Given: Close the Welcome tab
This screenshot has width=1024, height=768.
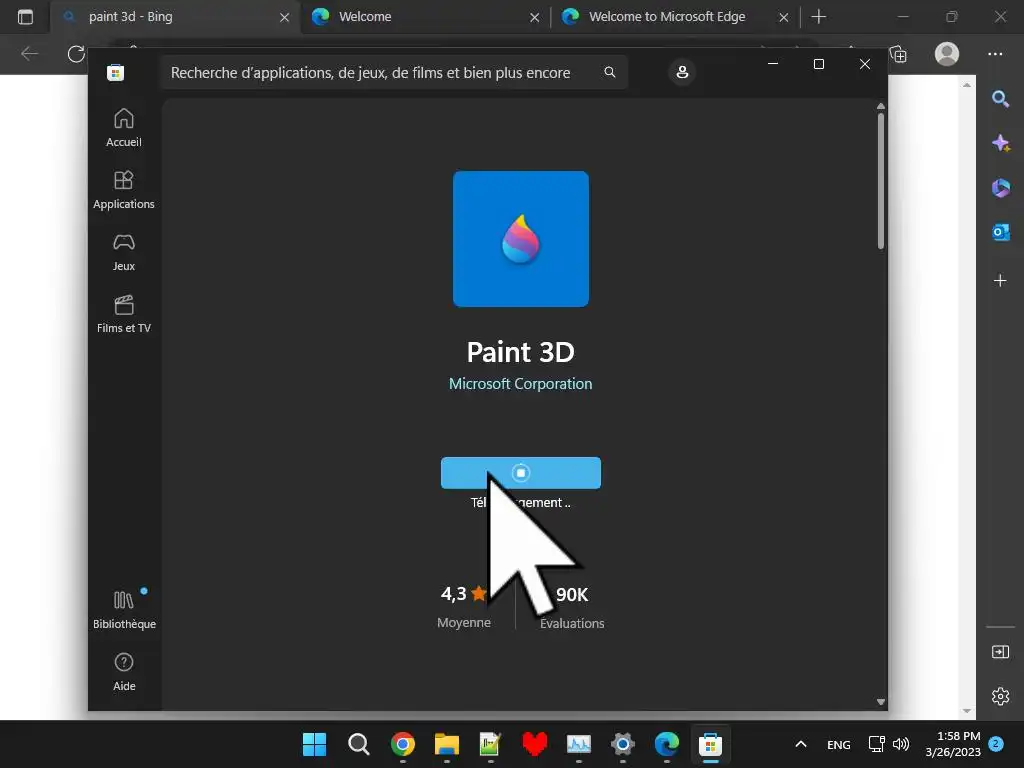Looking at the screenshot, I should point(534,18).
